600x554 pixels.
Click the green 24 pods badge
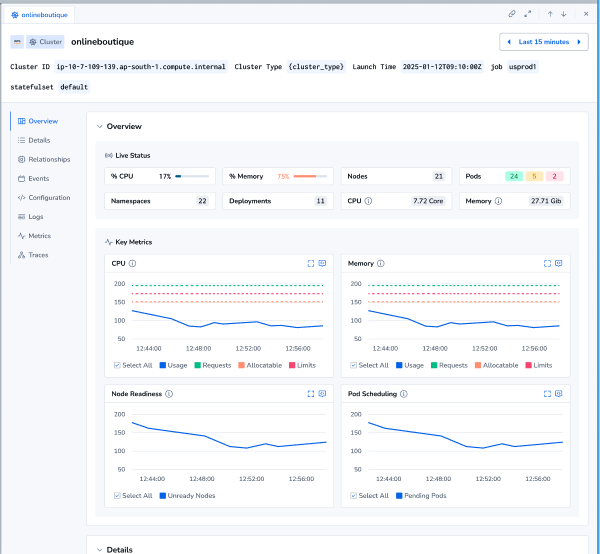514,176
